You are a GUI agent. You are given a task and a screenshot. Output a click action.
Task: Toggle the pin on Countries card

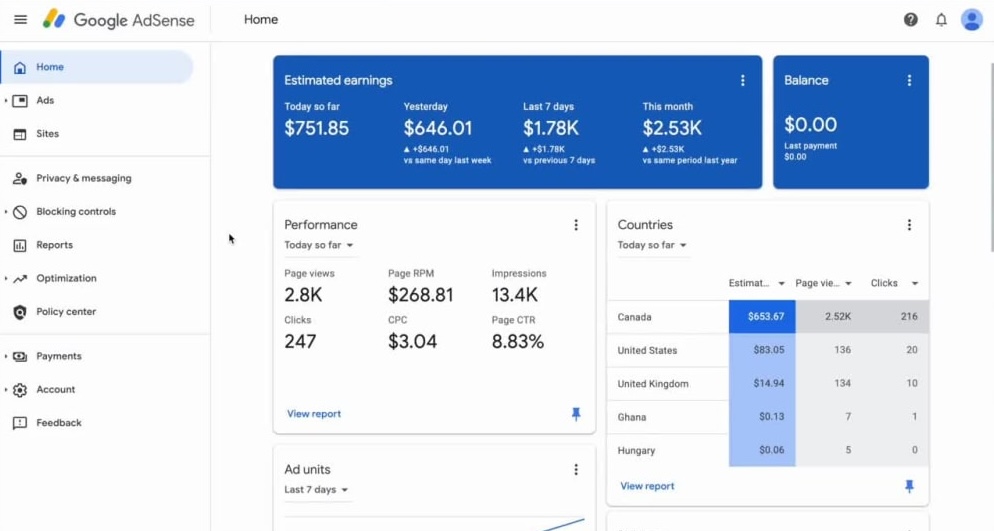[x=909, y=487]
